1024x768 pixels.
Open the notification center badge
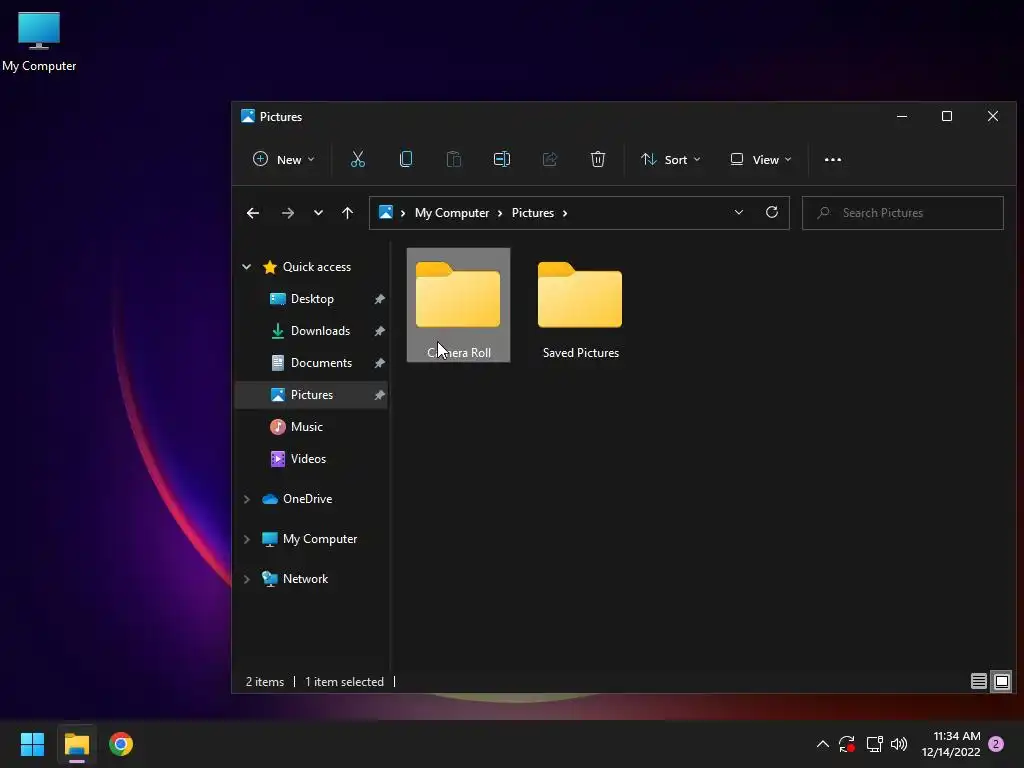coord(996,744)
